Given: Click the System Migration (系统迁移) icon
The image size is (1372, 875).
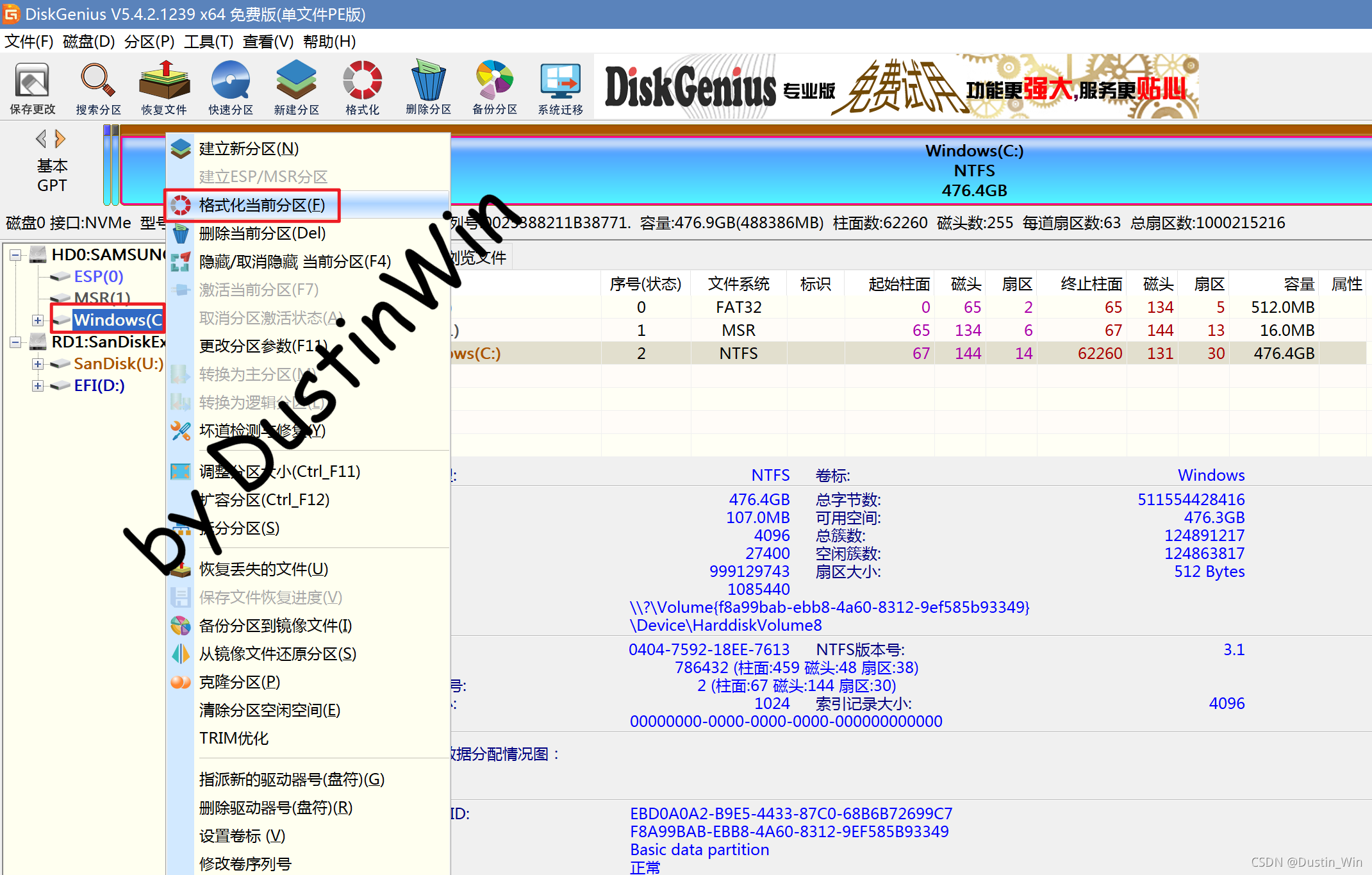Looking at the screenshot, I should tap(560, 88).
